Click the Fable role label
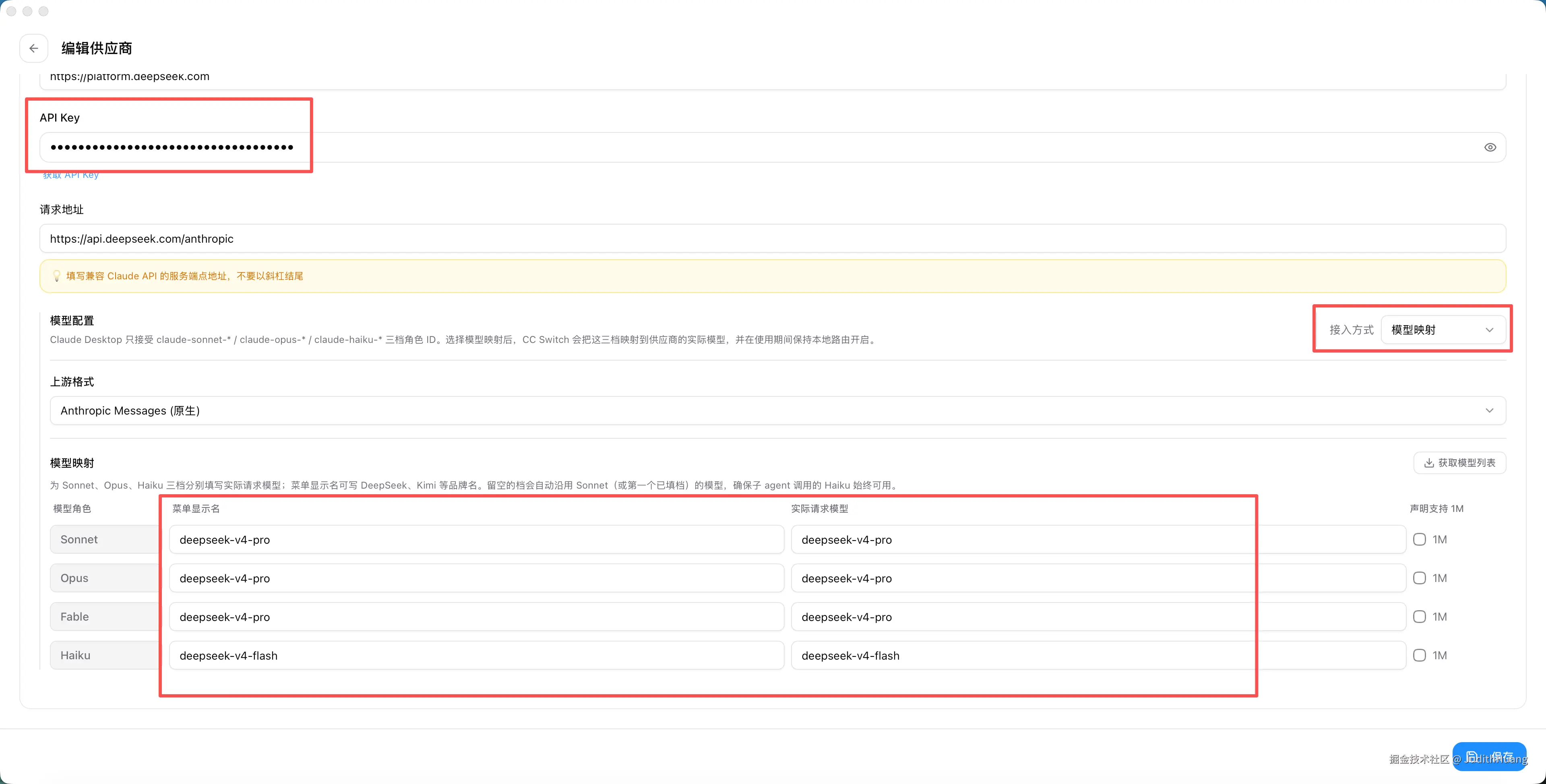 tap(74, 617)
